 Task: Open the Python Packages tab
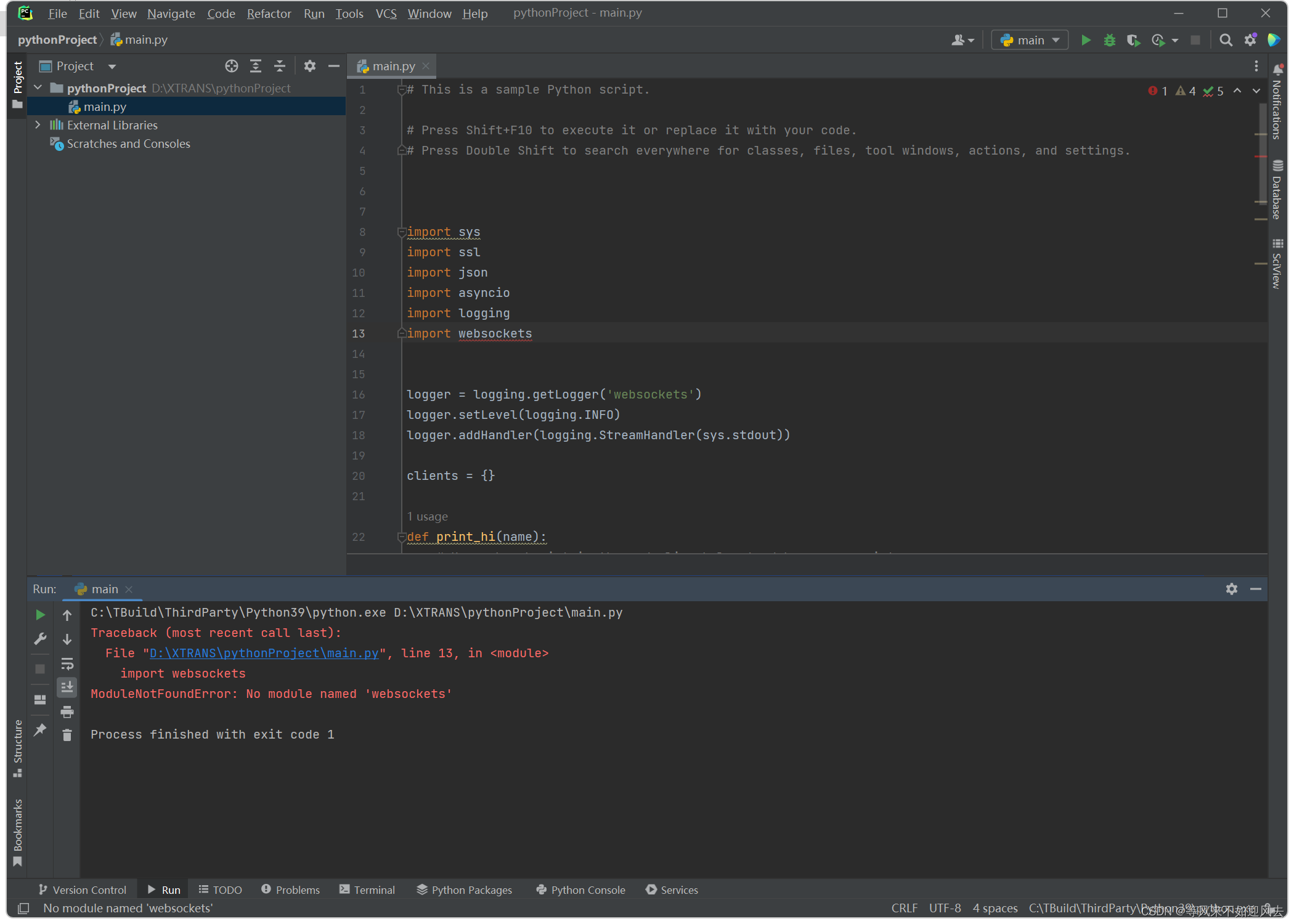click(x=464, y=890)
